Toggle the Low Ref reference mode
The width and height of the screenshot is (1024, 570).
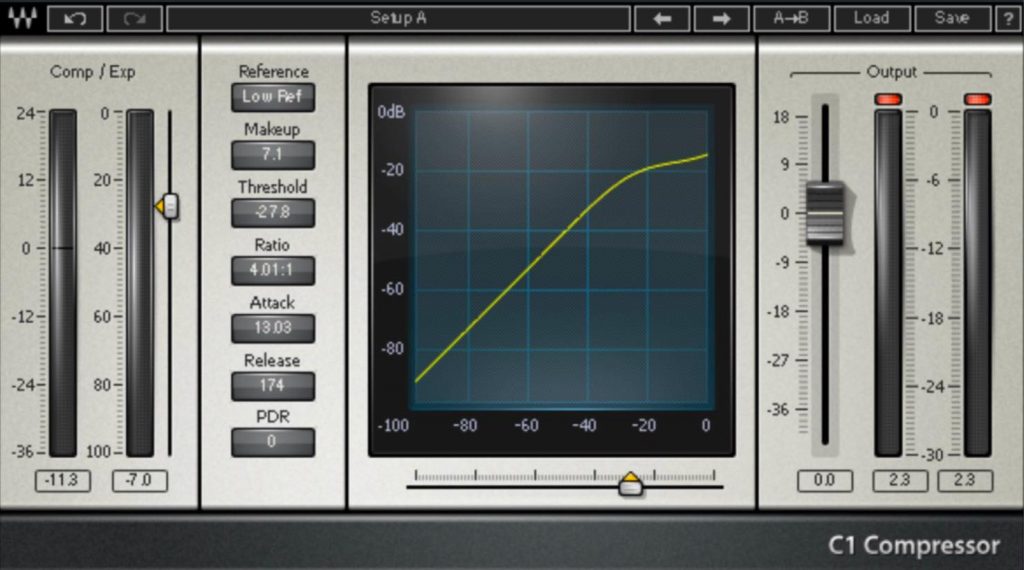pyautogui.click(x=273, y=97)
